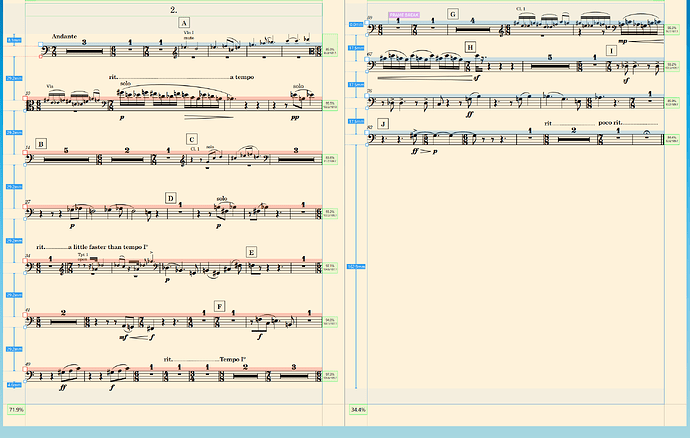Image resolution: width=690 pixels, height=438 pixels.
Task: Select rehearsal mark H
Action: pos(470,47)
